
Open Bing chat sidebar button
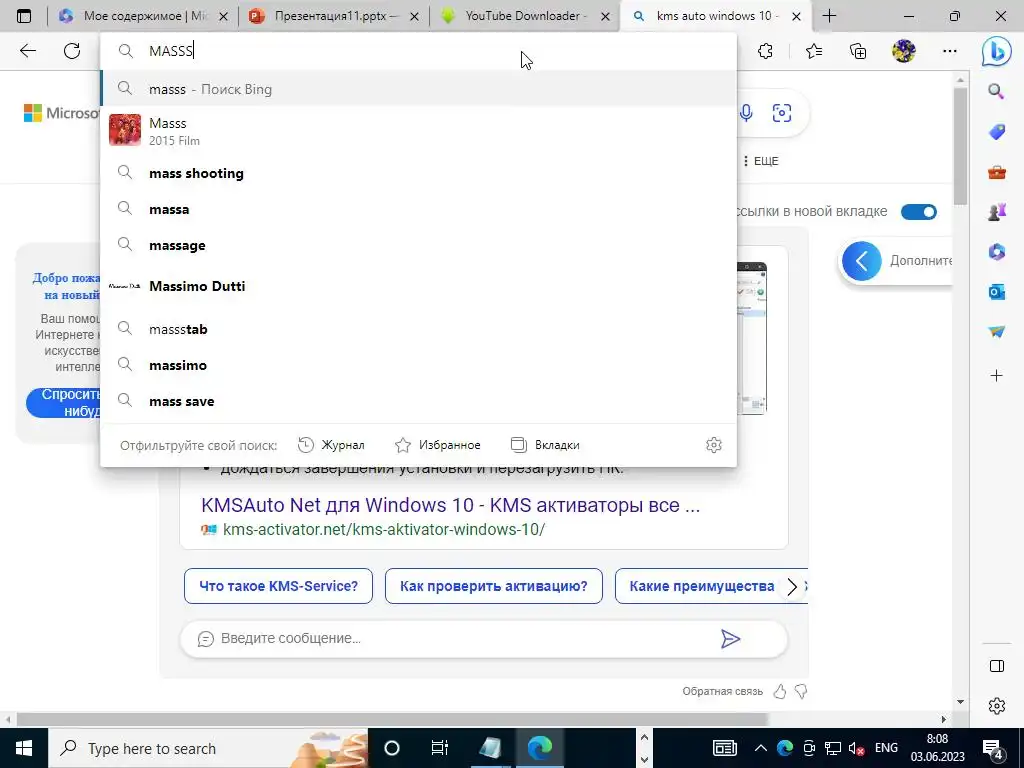(x=997, y=51)
